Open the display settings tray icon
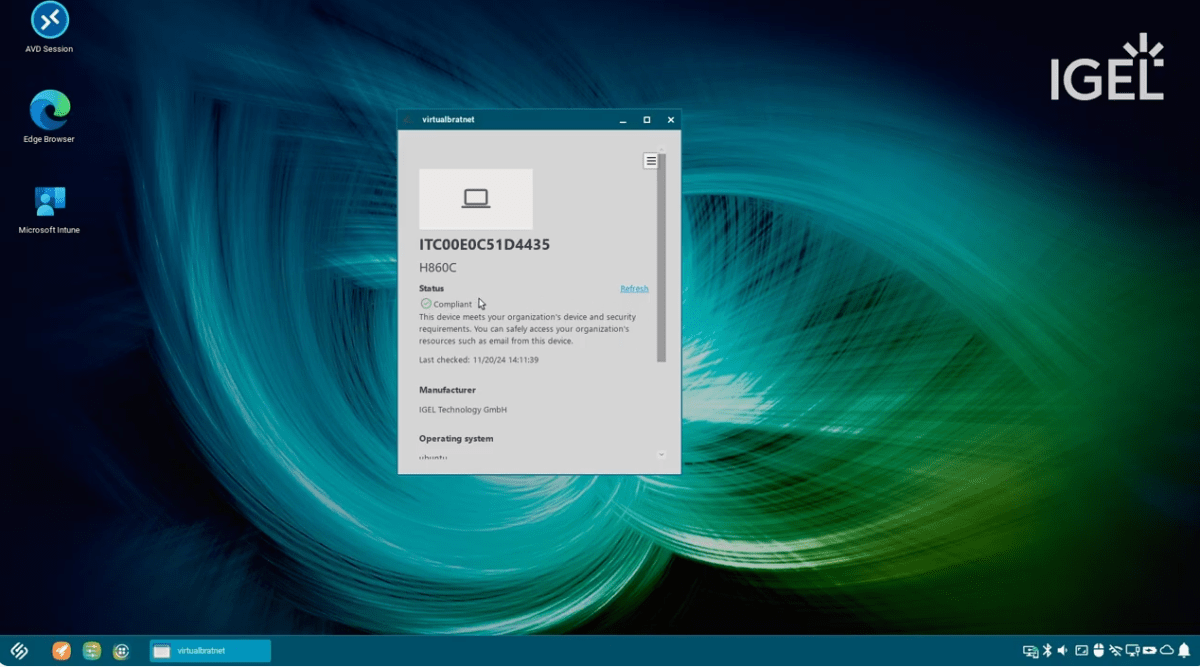This screenshot has height=667, width=1200. pos(1081,651)
